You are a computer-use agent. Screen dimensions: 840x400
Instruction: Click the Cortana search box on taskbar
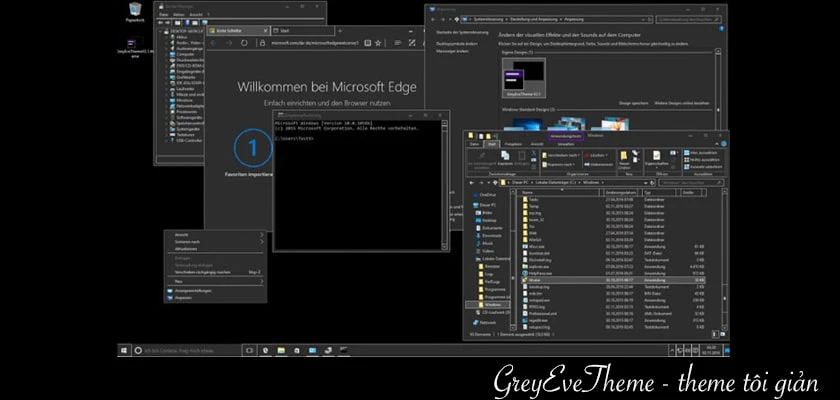186,350
